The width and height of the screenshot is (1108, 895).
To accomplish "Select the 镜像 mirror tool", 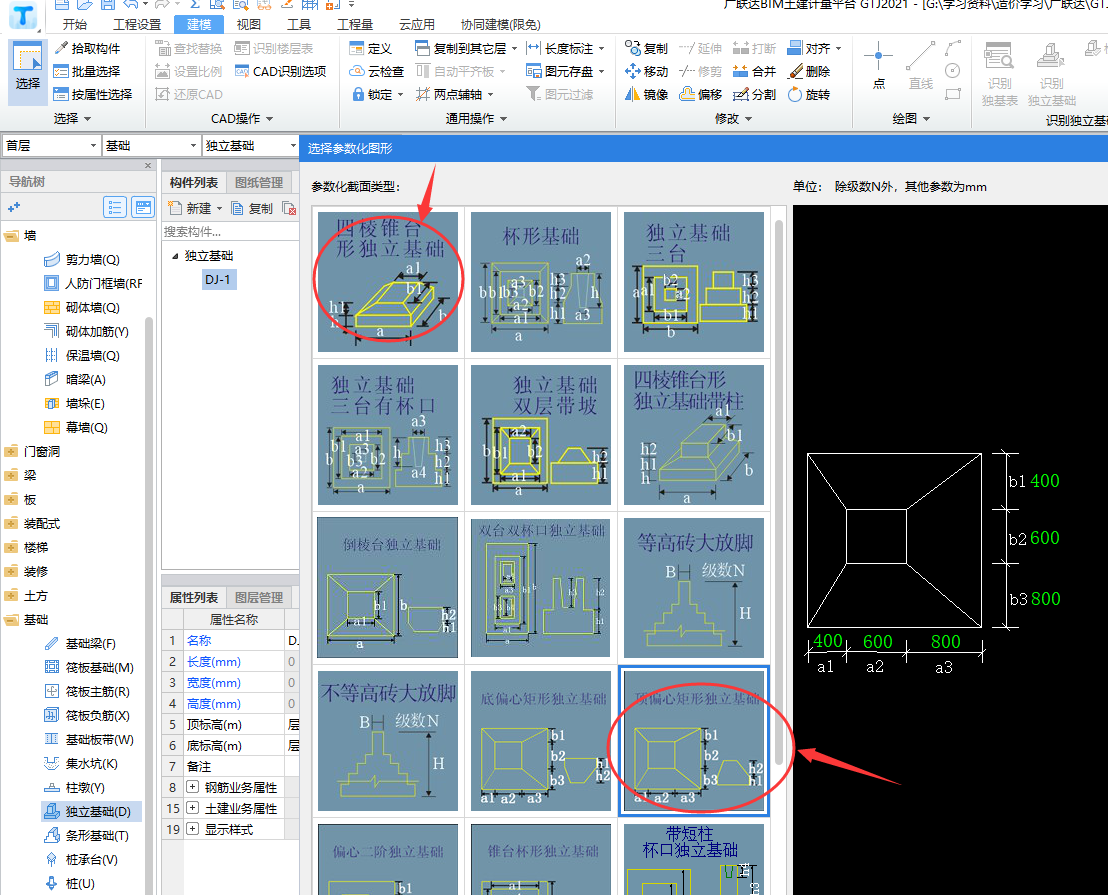I will 647,94.
